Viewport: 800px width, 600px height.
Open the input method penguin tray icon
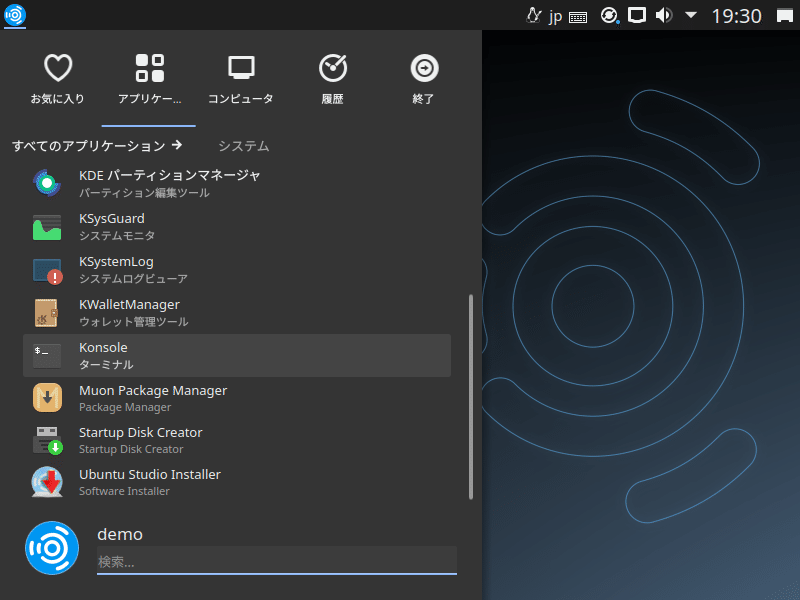pyautogui.click(x=534, y=15)
